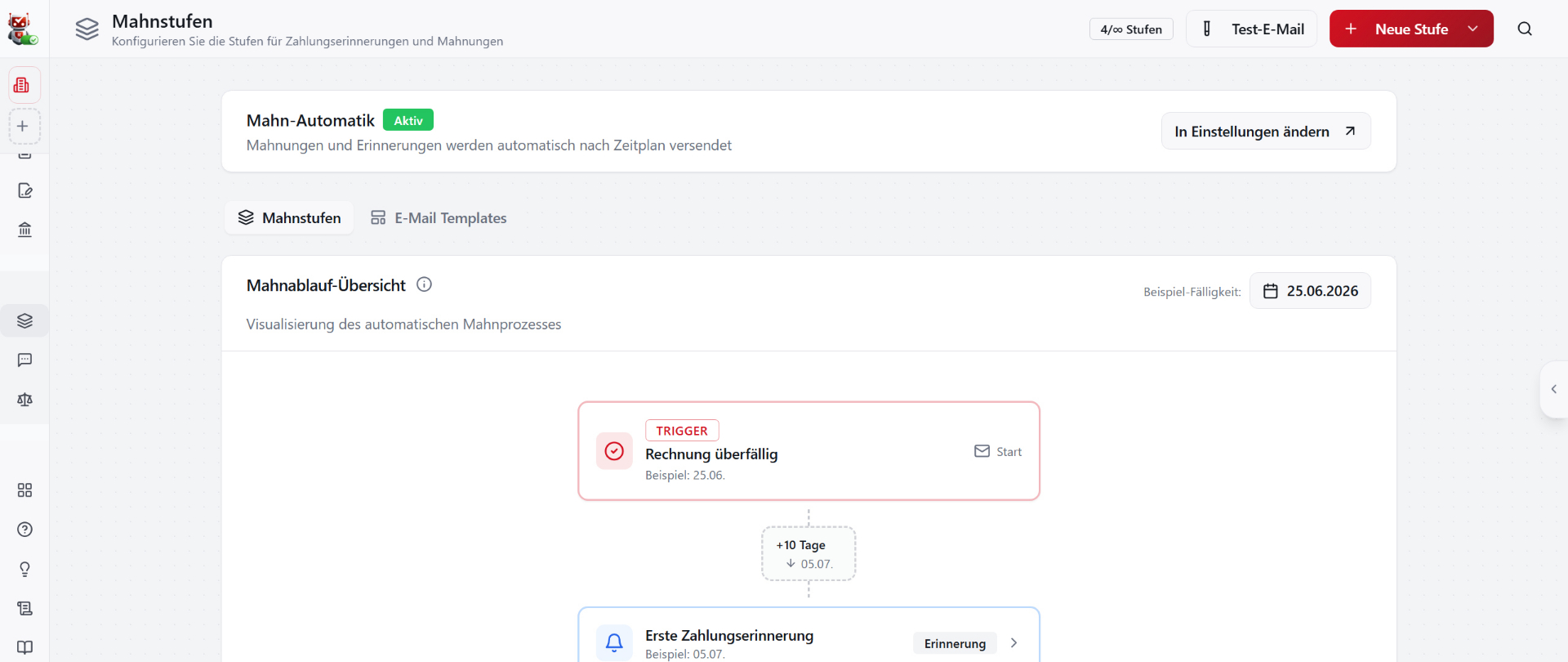Click the dashed plus add button in sidebar
The image size is (1568, 662).
pyautogui.click(x=23, y=126)
